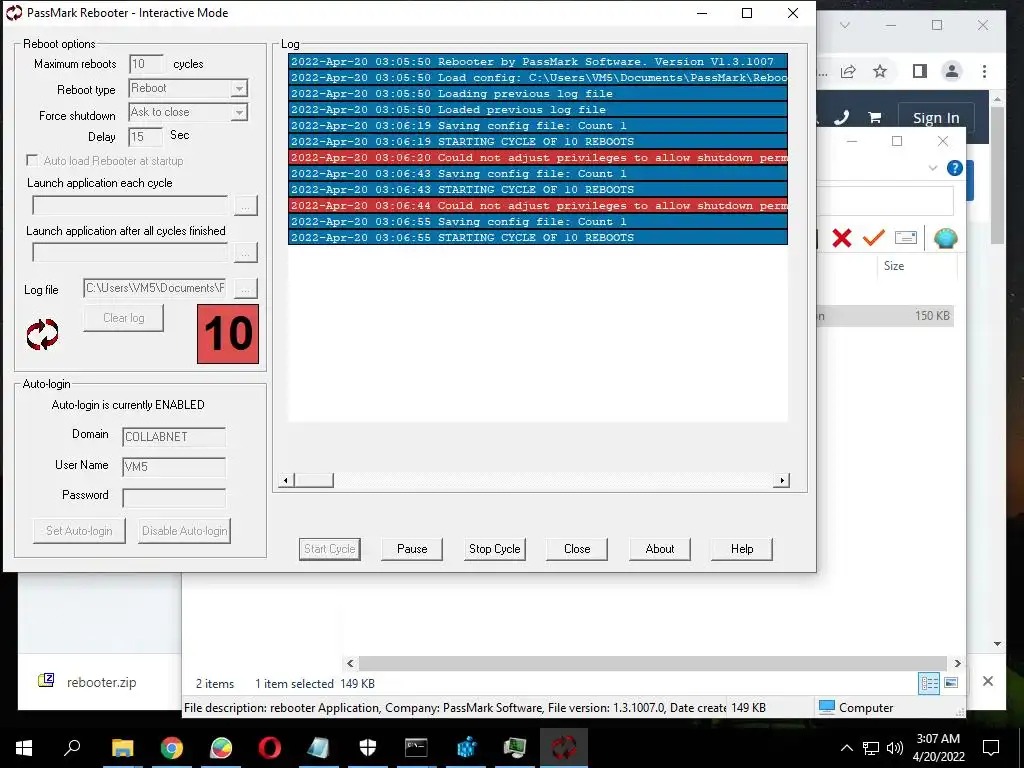The height and width of the screenshot is (768, 1024).
Task: Open Windows taskbar search
Action: [x=72, y=748]
